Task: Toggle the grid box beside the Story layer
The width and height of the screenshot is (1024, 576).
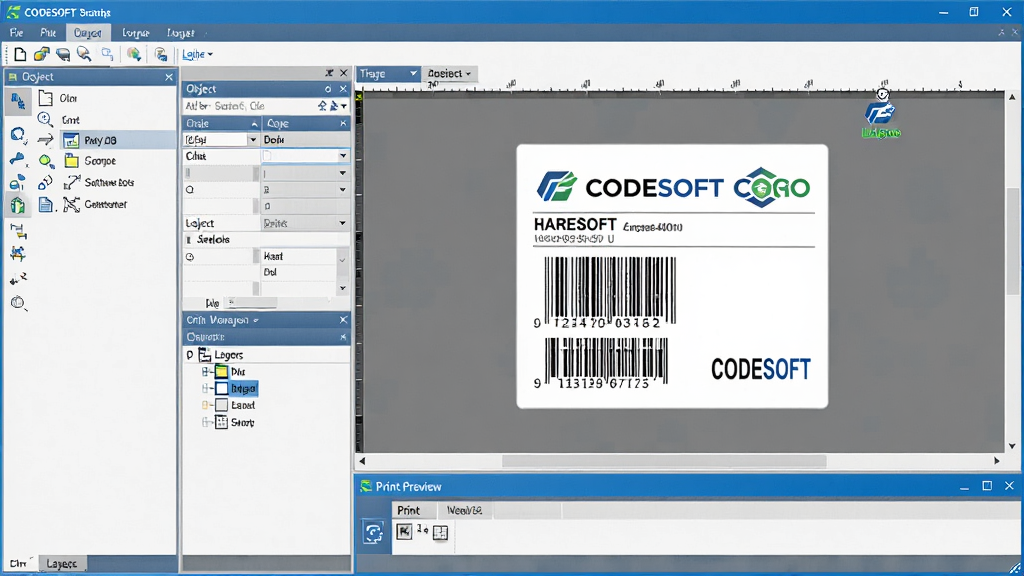Action: coord(221,423)
